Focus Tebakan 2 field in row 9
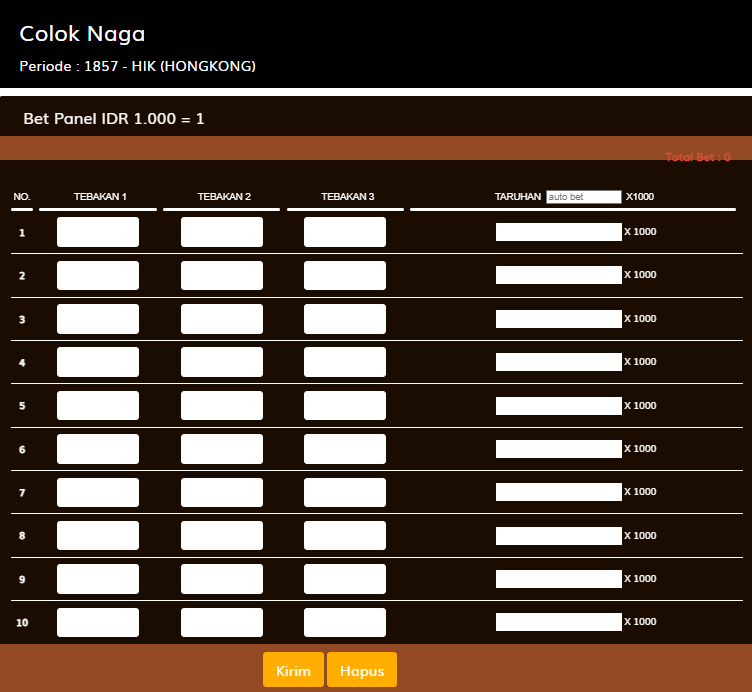The height and width of the screenshot is (692, 752). 222,579
